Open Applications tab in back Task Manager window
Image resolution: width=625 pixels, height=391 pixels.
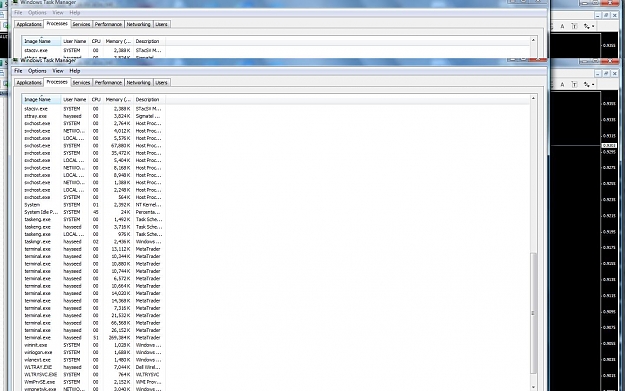point(29,24)
